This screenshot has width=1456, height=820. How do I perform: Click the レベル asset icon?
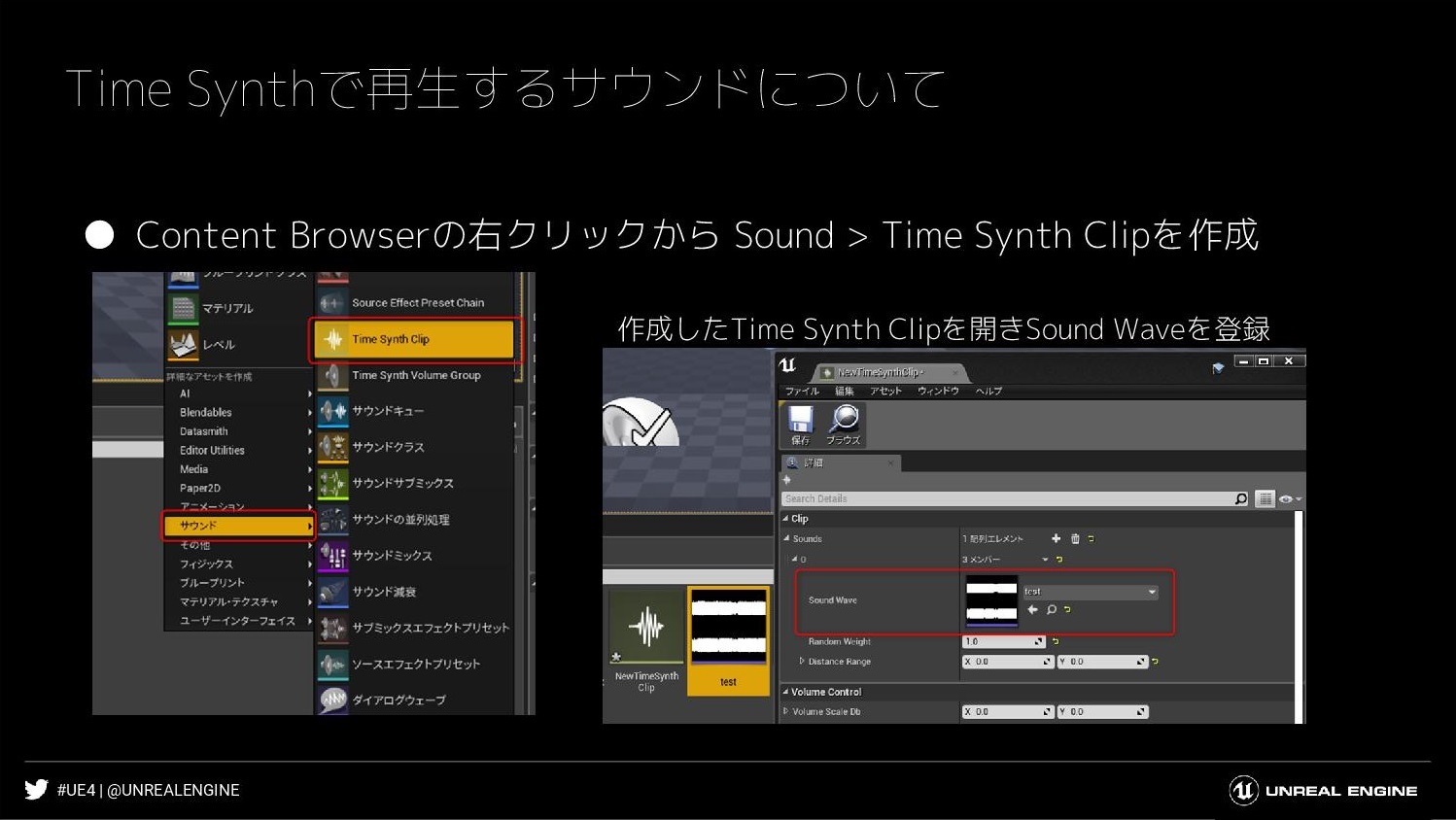click(183, 344)
